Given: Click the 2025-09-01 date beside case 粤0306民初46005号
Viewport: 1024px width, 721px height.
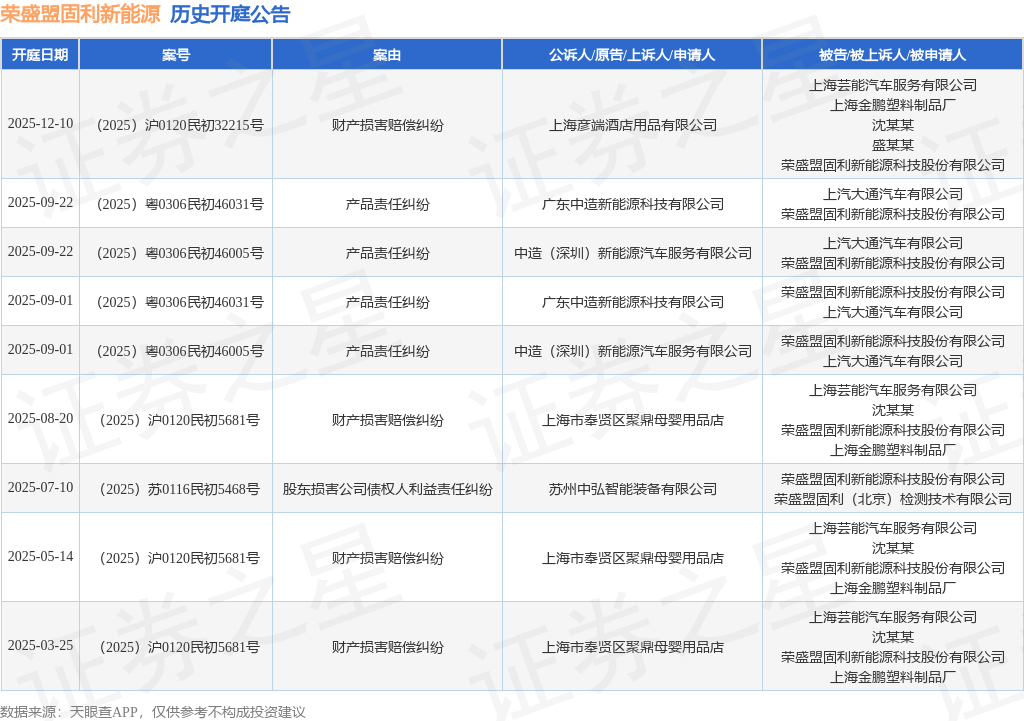Looking at the screenshot, I should click(x=40, y=349).
